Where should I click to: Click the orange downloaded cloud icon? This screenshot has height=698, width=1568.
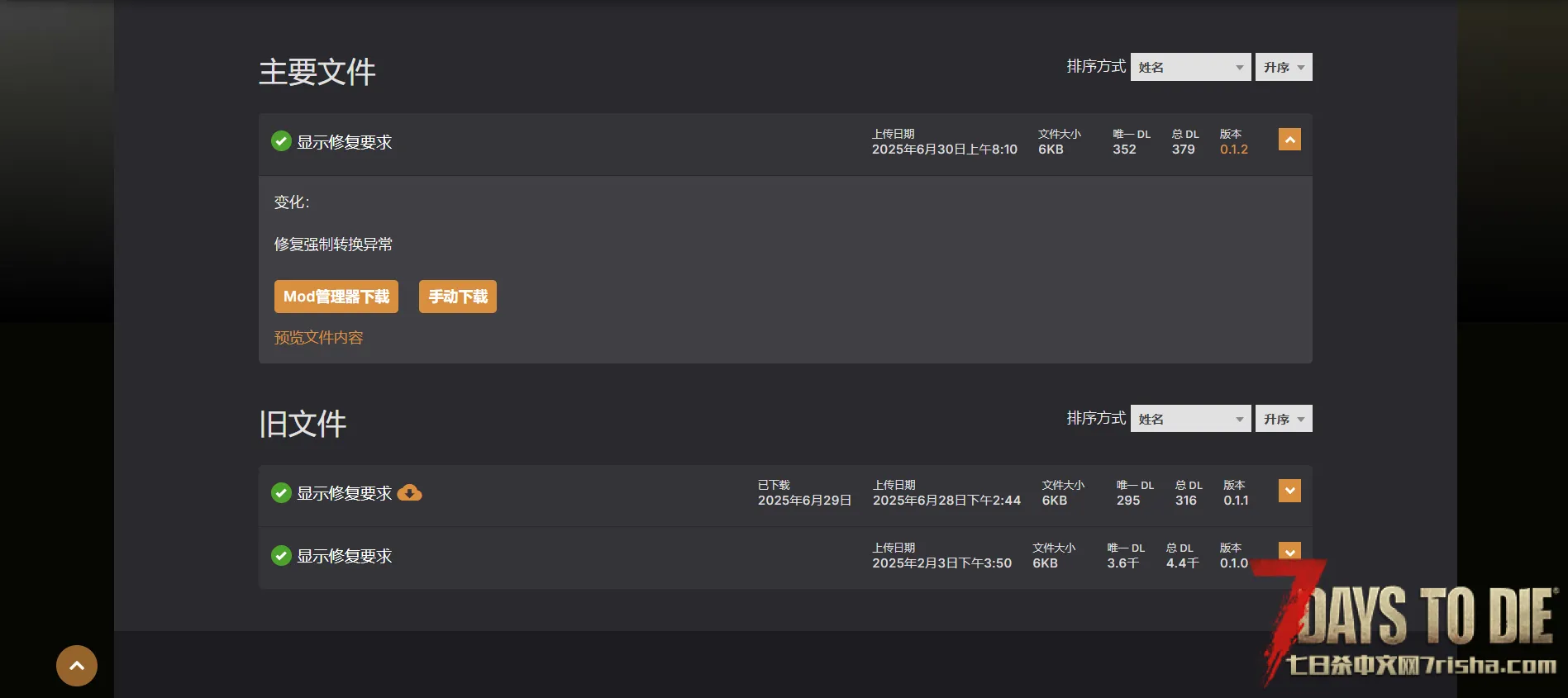pos(409,493)
